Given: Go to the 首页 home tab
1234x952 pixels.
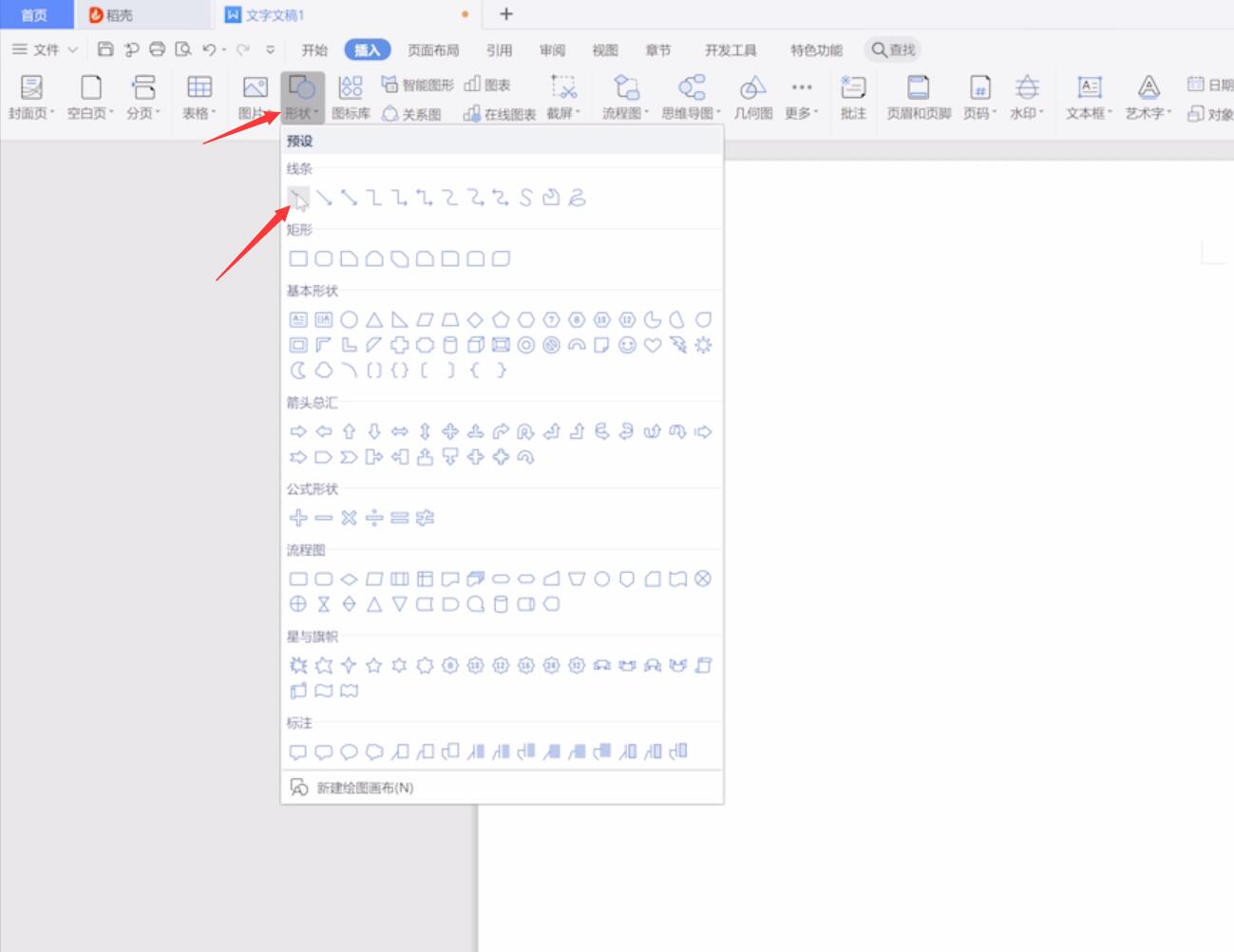Looking at the screenshot, I should [x=35, y=15].
